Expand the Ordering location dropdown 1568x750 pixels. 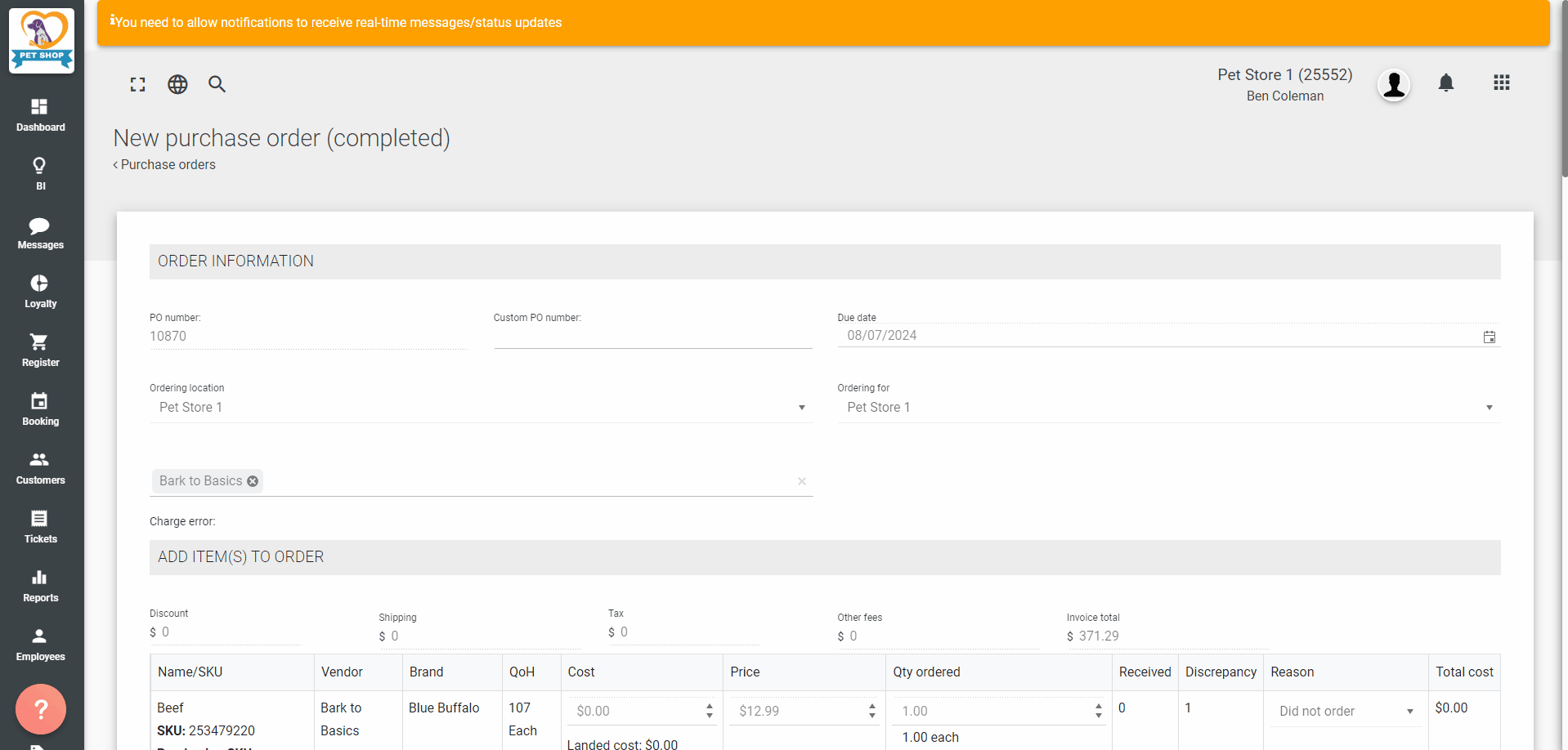[802, 408]
